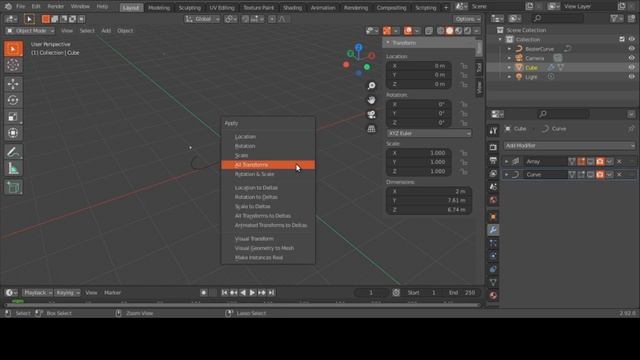The height and width of the screenshot is (360, 640).
Task: Toggle Light visibility eye in outliner
Action: [x=632, y=77]
